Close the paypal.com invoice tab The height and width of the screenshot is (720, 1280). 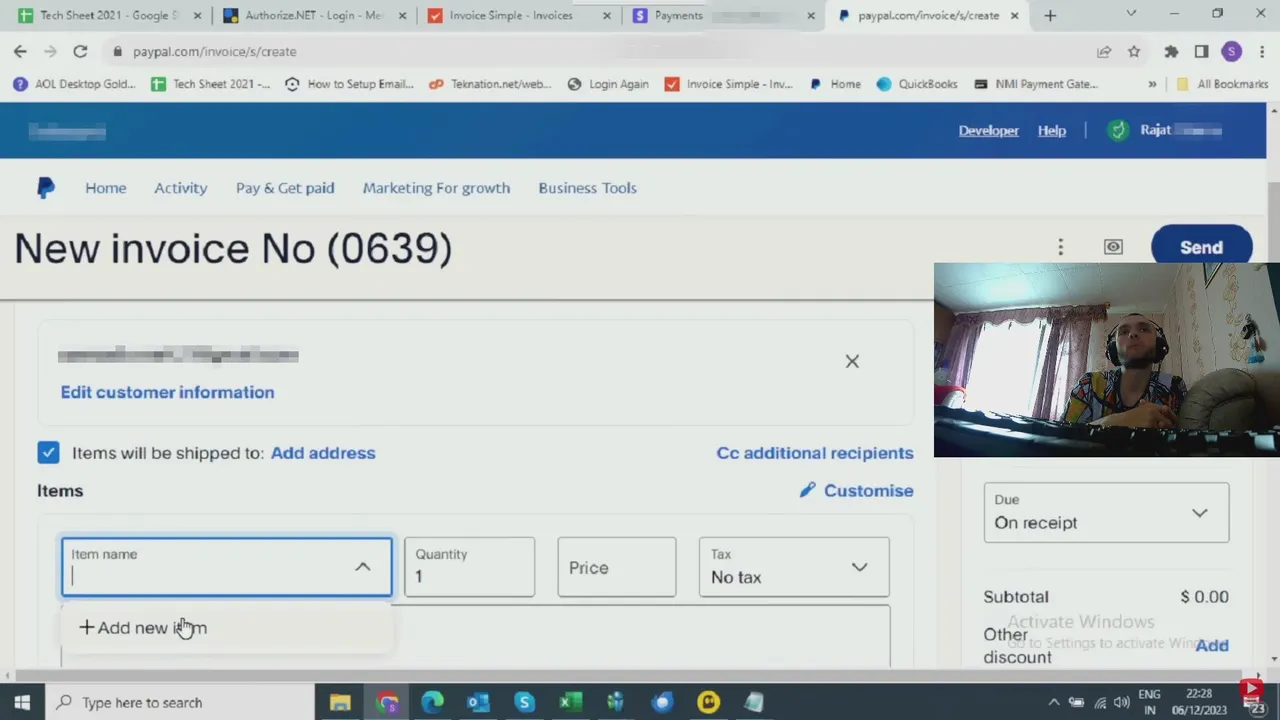[1014, 15]
